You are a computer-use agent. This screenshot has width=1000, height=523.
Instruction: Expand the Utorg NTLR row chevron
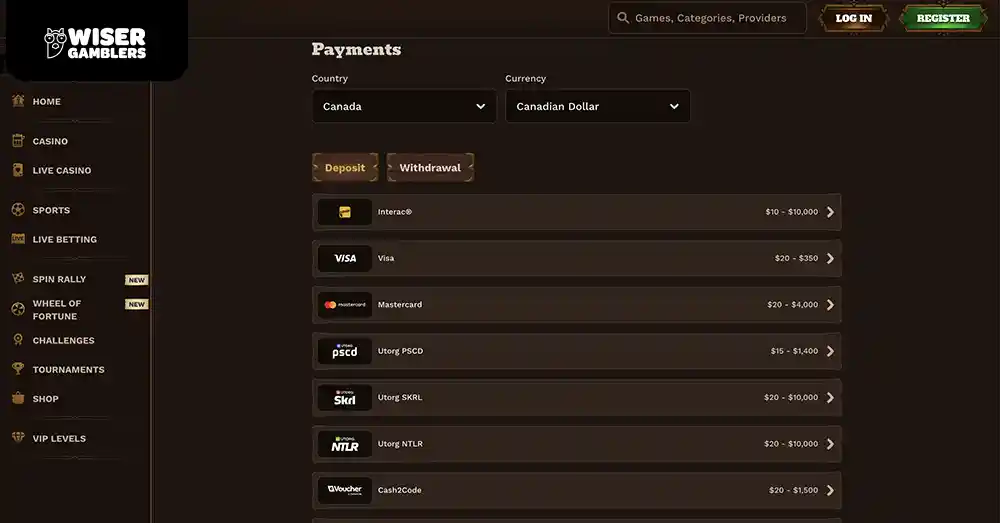[x=830, y=444]
